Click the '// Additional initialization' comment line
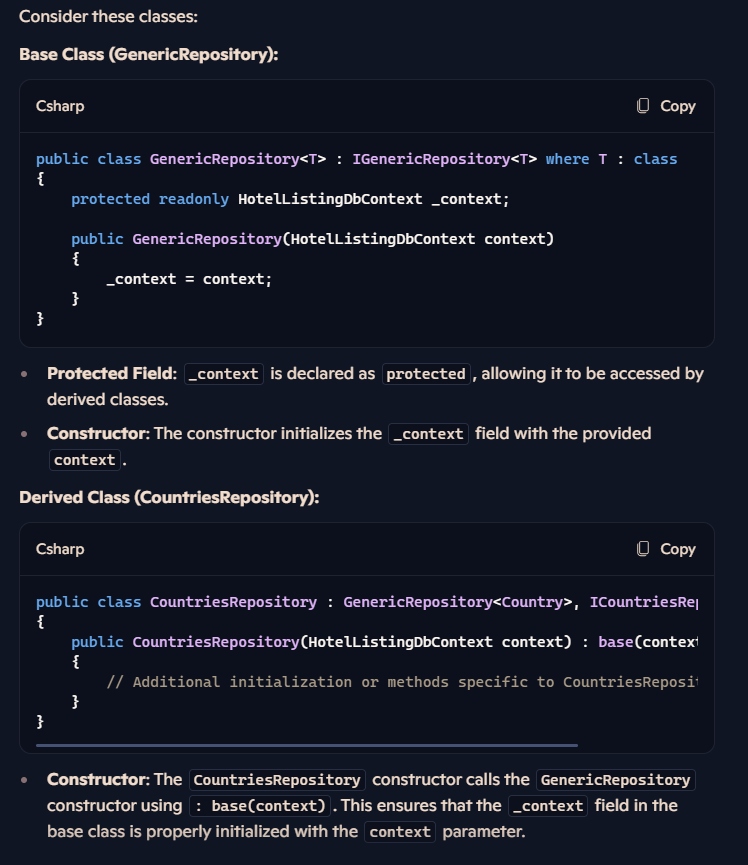The width and height of the screenshot is (748, 865). pos(402,682)
